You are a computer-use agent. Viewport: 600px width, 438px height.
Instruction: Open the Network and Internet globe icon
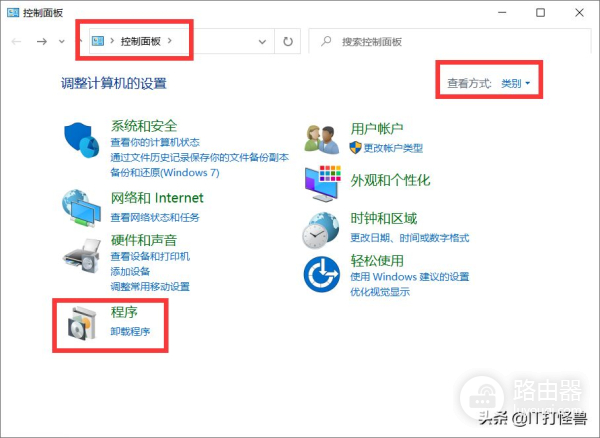pos(82,208)
